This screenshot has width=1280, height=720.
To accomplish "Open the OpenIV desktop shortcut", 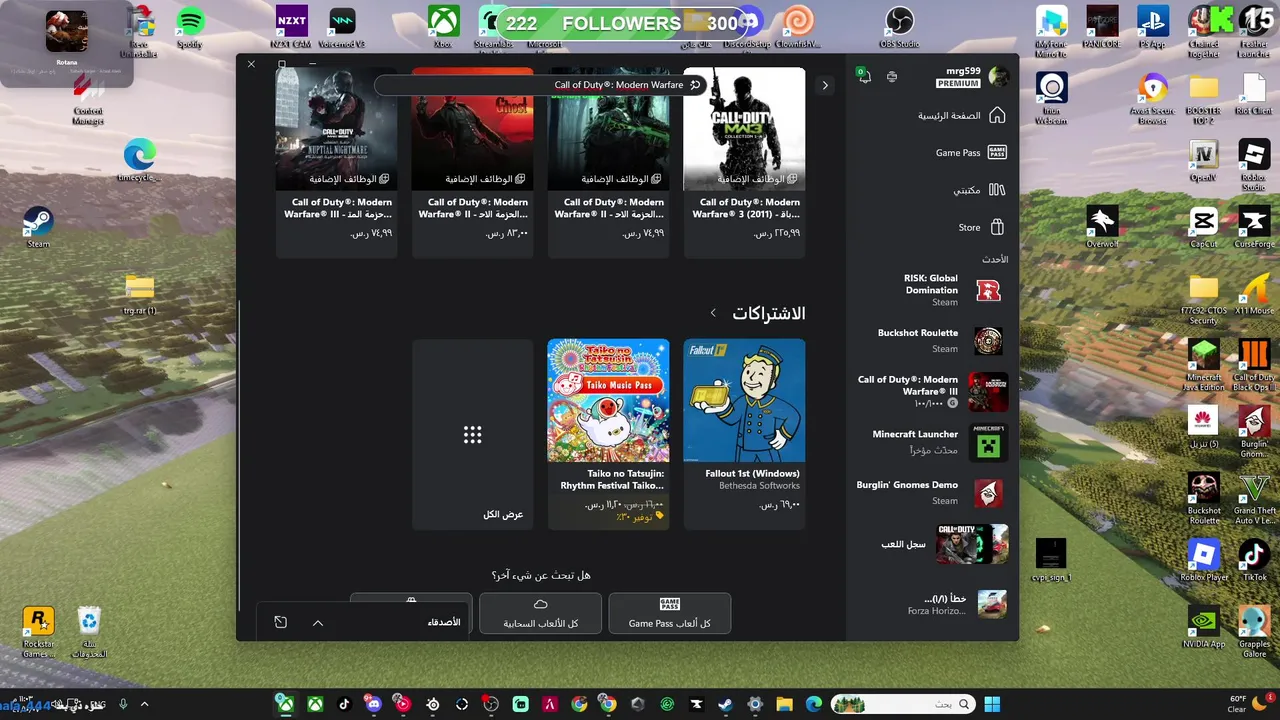I will [1203, 160].
